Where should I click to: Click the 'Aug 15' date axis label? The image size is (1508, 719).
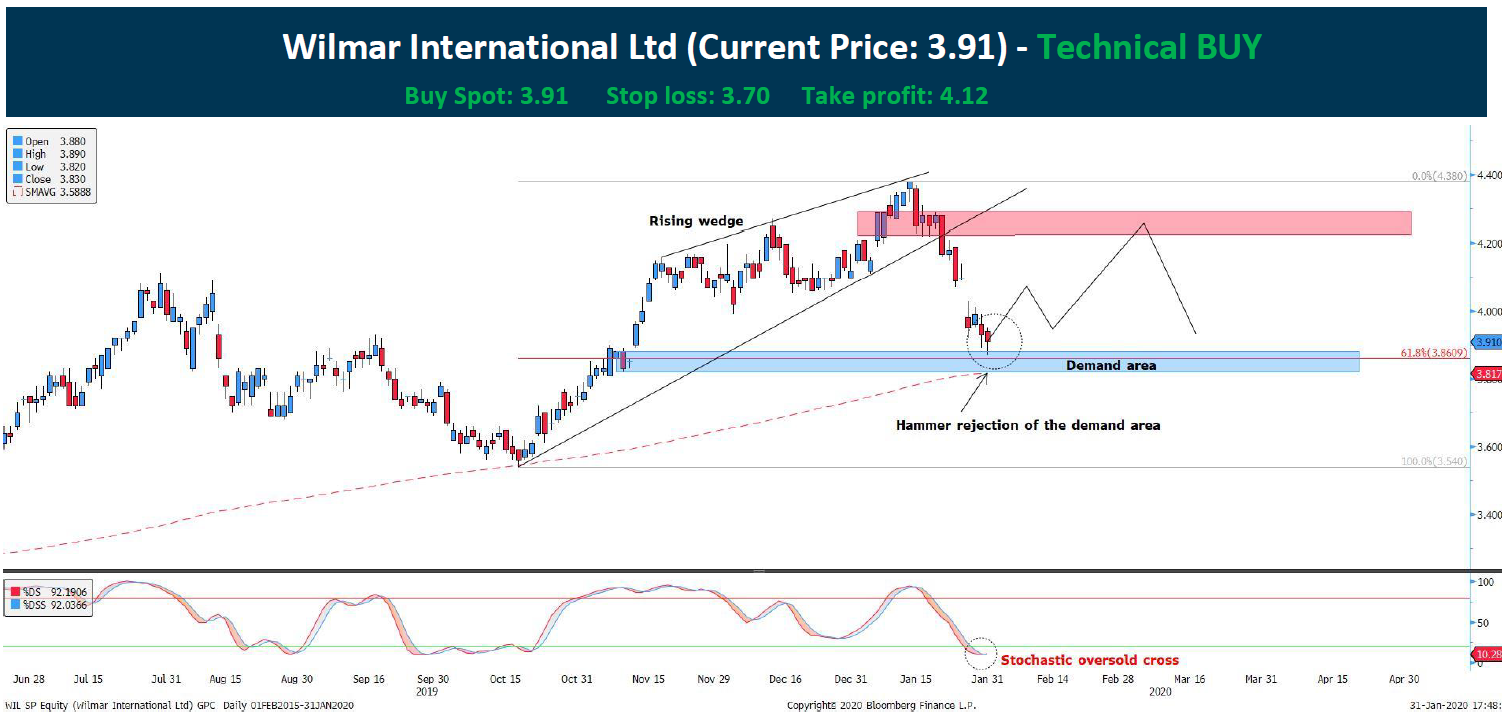click(227, 679)
